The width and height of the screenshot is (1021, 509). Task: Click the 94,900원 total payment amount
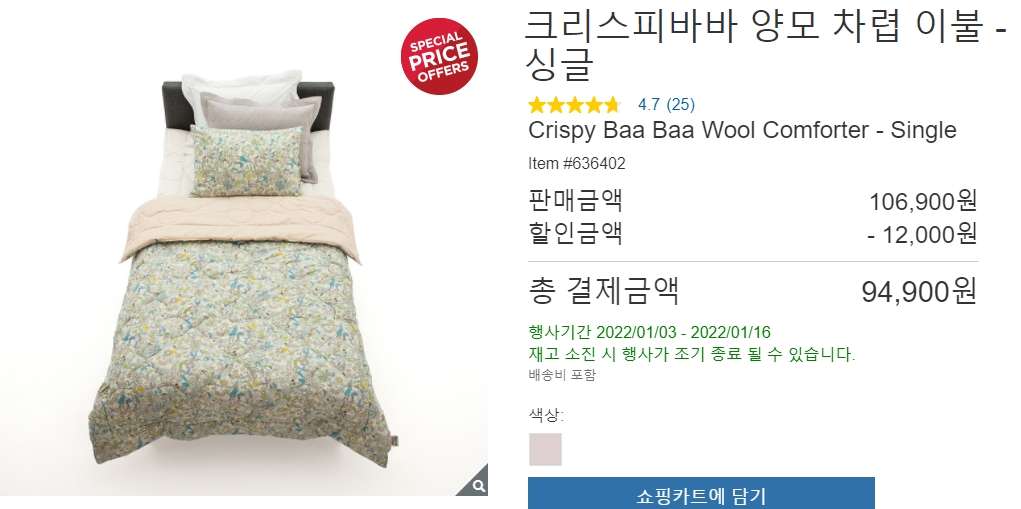[919, 291]
